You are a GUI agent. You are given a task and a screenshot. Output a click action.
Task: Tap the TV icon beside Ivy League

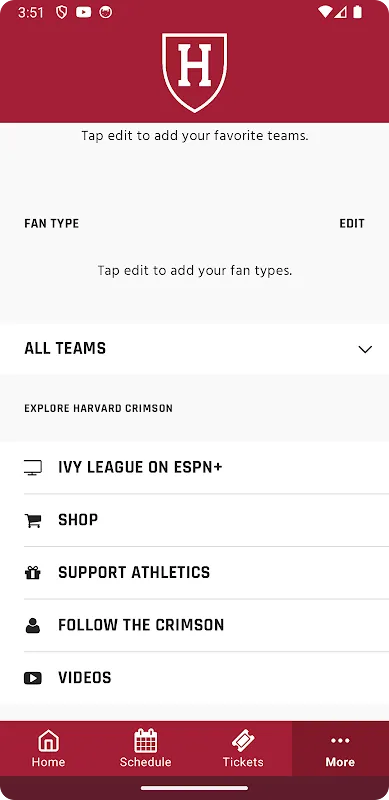33,467
